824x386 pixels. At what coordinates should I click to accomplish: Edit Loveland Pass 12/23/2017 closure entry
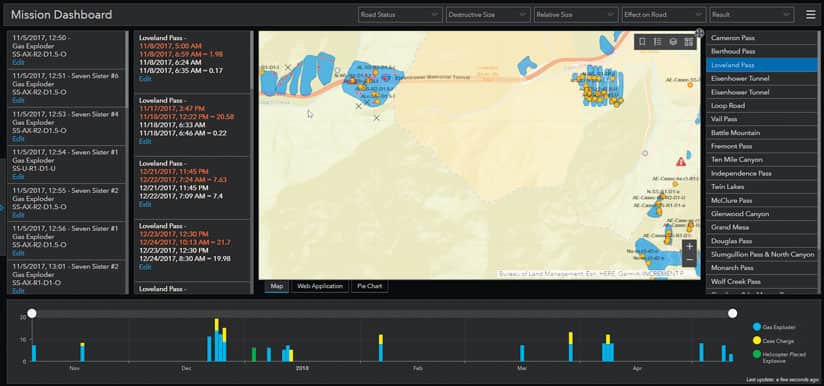pyautogui.click(x=145, y=267)
